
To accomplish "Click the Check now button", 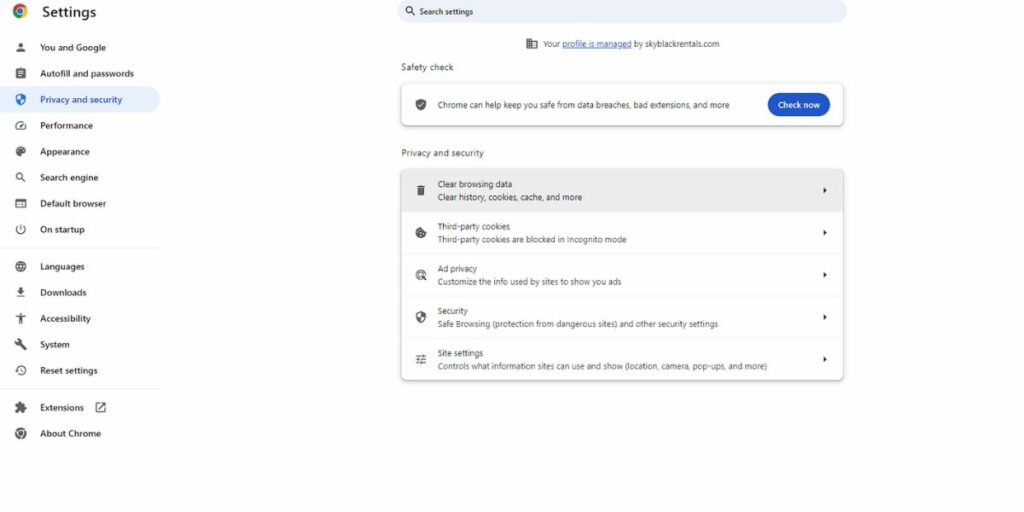I will tap(798, 104).
